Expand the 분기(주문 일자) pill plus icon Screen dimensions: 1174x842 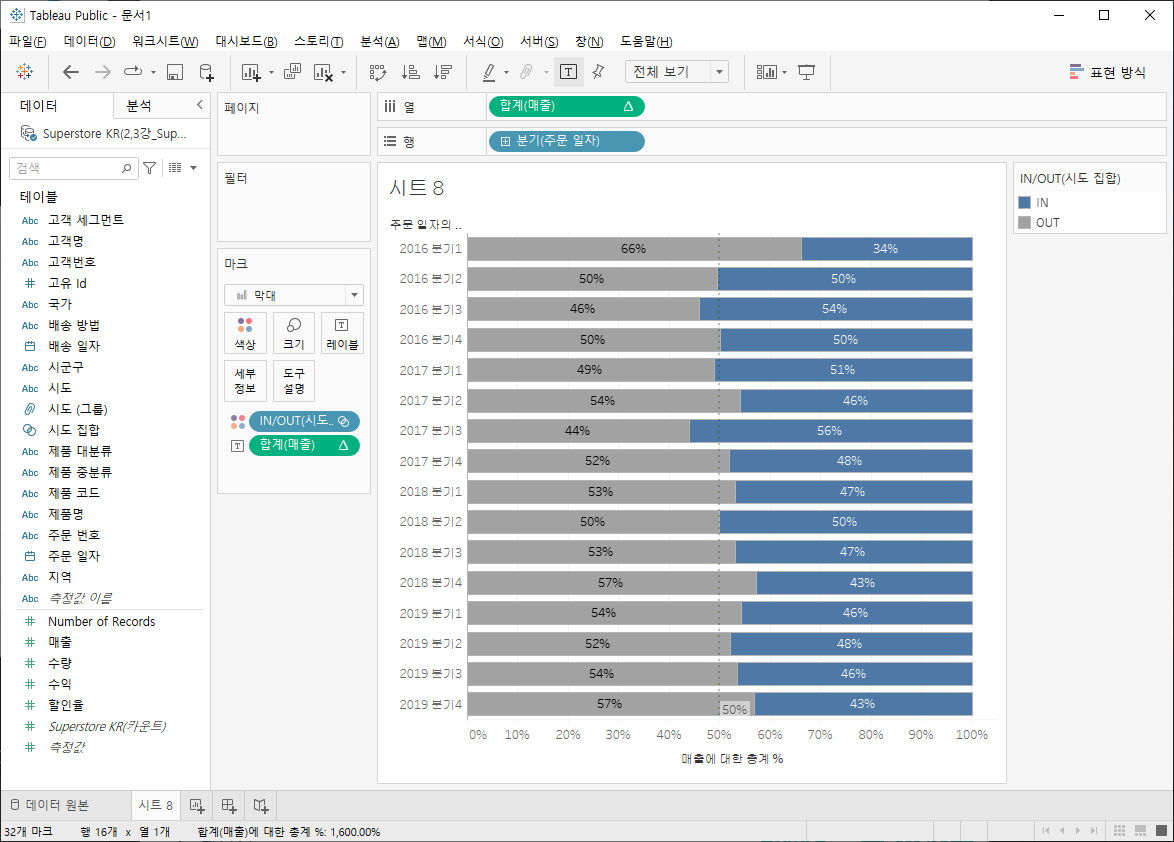click(505, 141)
